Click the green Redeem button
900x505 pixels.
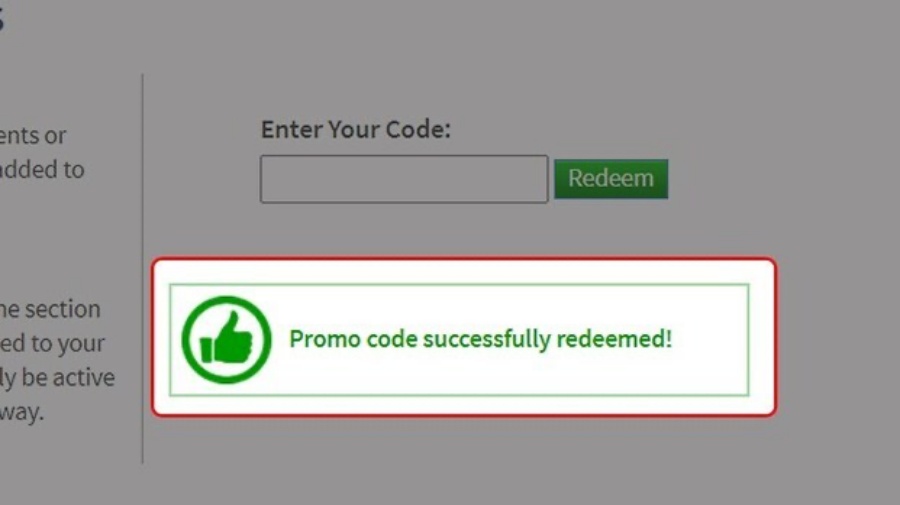click(611, 179)
